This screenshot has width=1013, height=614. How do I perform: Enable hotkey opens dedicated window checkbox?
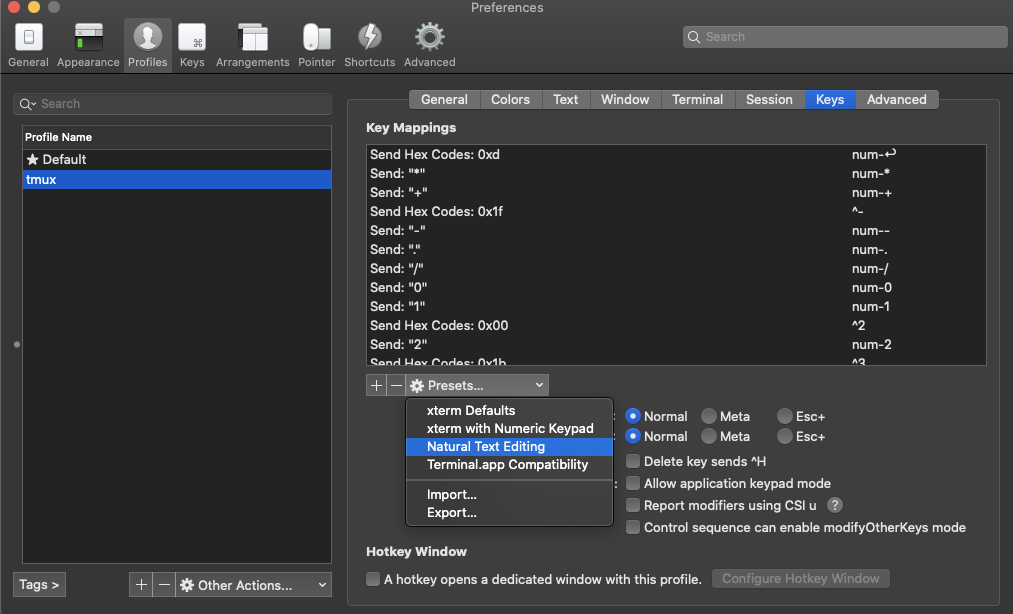[x=373, y=579]
